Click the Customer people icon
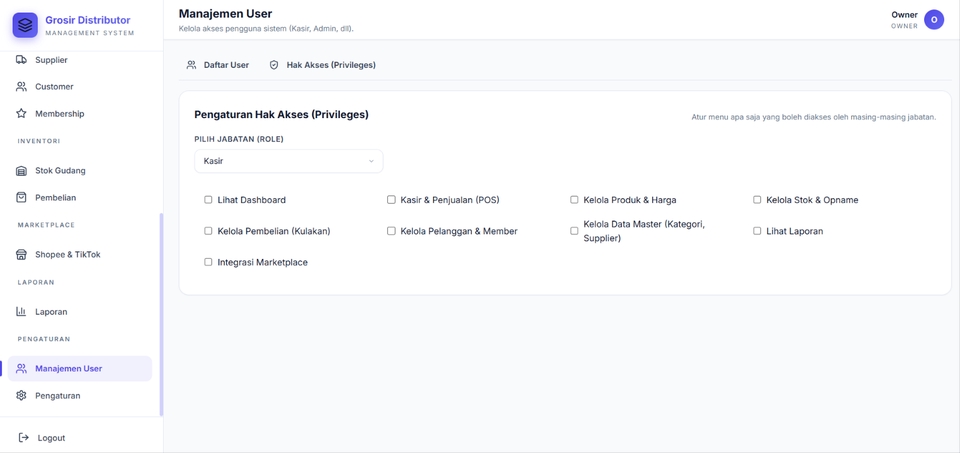This screenshot has width=960, height=453. 21,87
